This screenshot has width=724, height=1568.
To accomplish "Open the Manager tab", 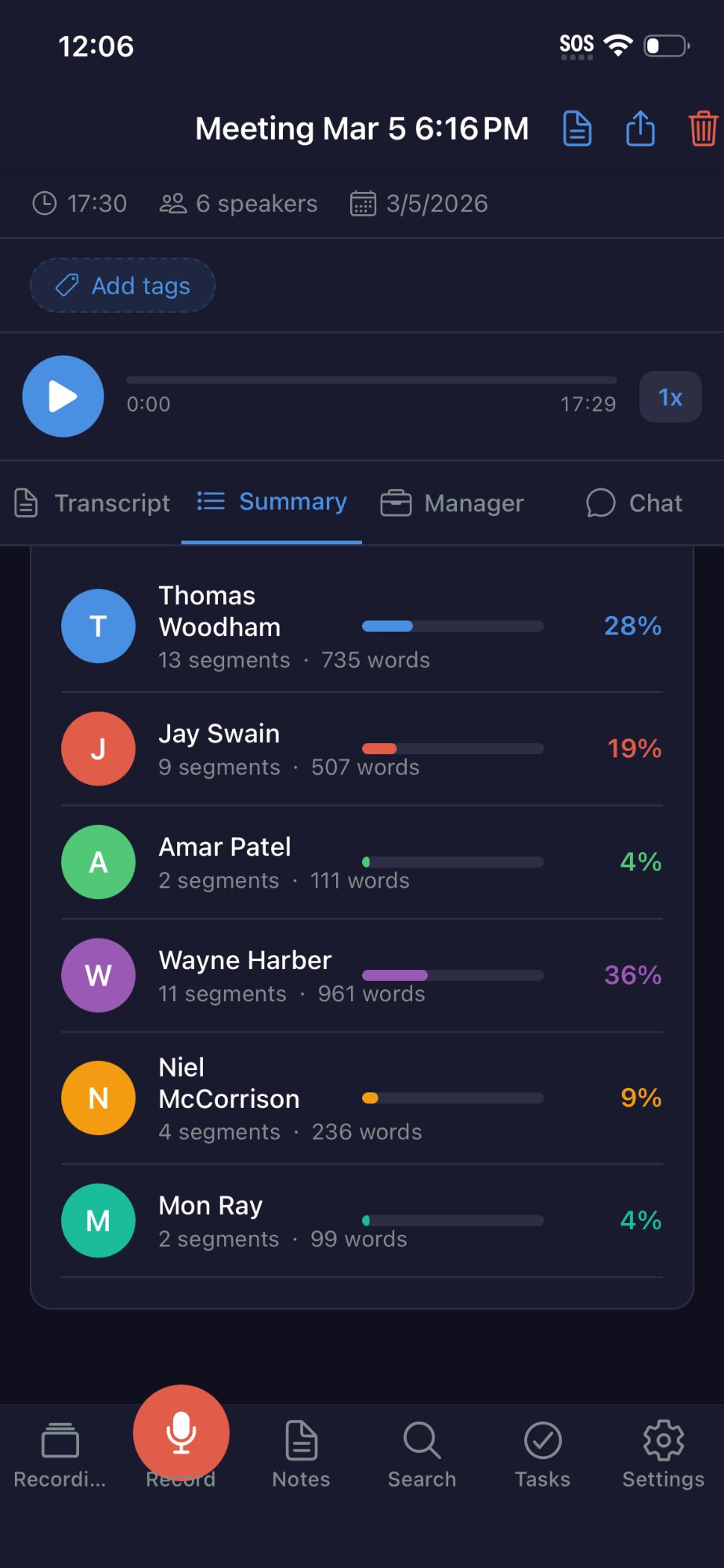I will (x=452, y=503).
